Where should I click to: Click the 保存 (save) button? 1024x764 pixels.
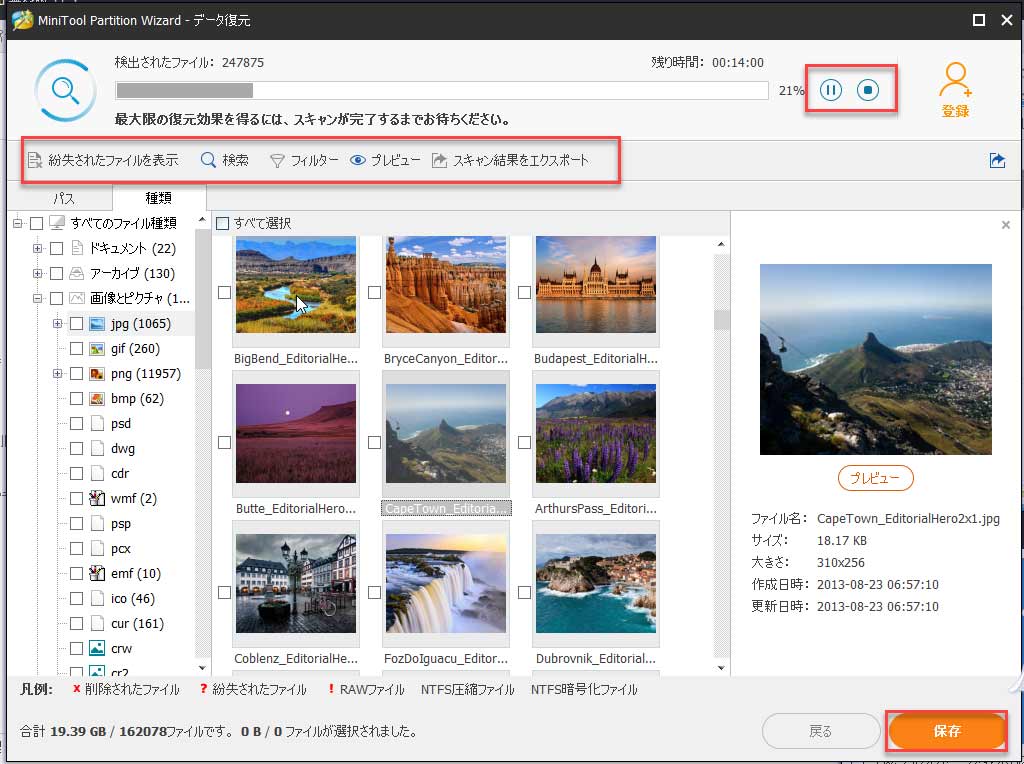[x=946, y=731]
